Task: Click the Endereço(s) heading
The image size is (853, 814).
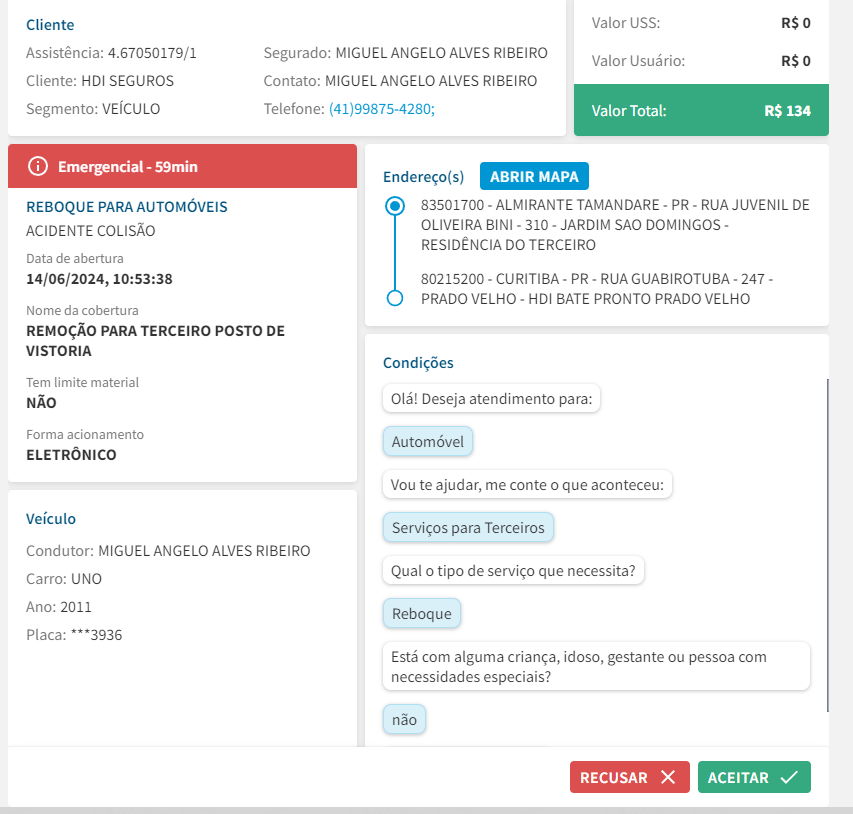Action: (x=423, y=177)
